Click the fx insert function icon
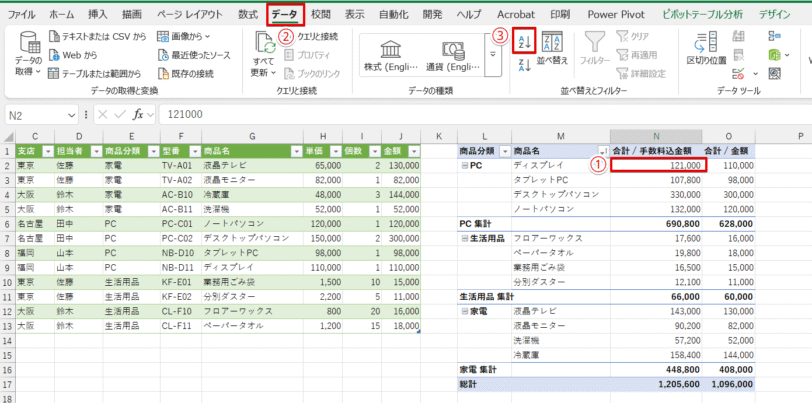 click(138, 114)
